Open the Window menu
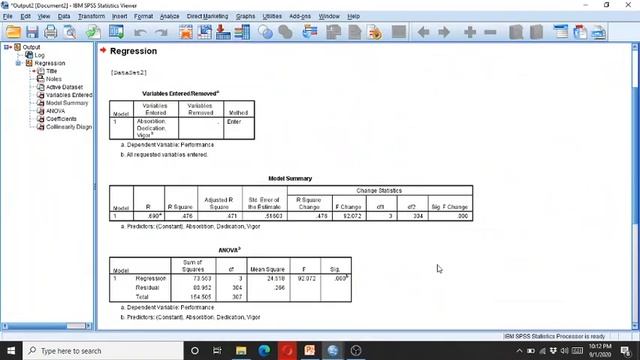The height and width of the screenshot is (360, 640). pyautogui.click(x=329, y=16)
